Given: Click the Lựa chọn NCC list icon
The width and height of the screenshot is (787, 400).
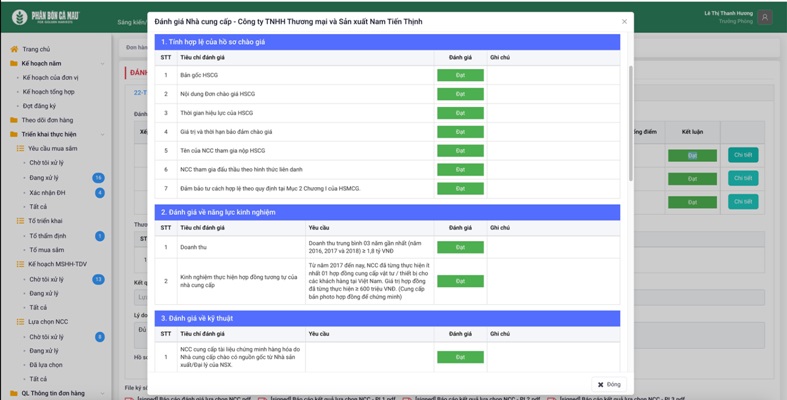Looking at the screenshot, I should pos(20,322).
